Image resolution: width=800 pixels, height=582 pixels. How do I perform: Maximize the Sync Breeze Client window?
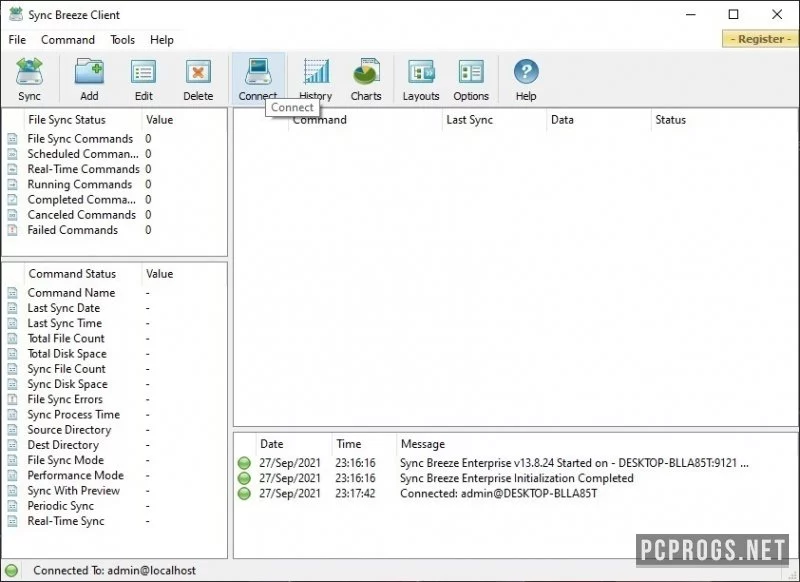point(734,14)
